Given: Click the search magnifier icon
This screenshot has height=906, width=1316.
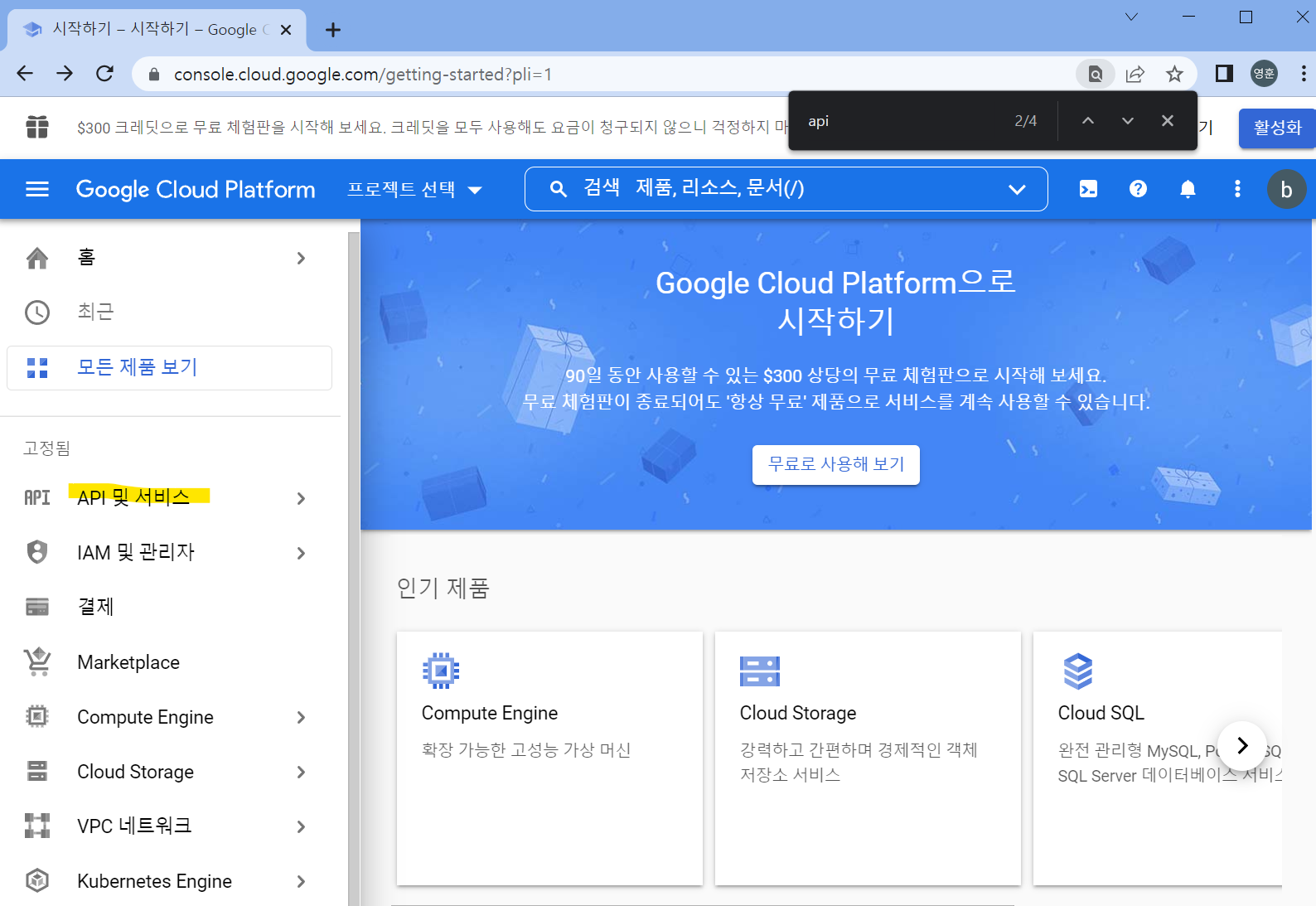Looking at the screenshot, I should pyautogui.click(x=559, y=189).
